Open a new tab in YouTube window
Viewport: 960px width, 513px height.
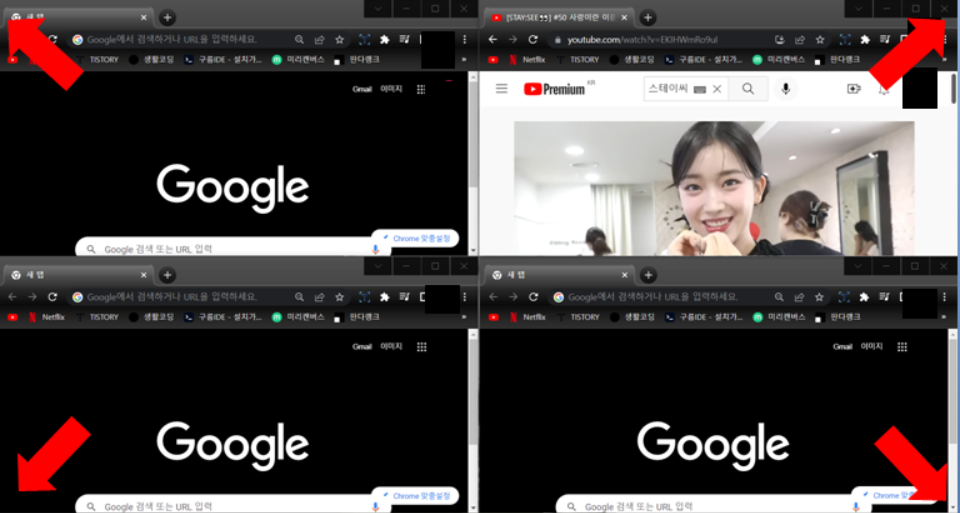(648, 18)
